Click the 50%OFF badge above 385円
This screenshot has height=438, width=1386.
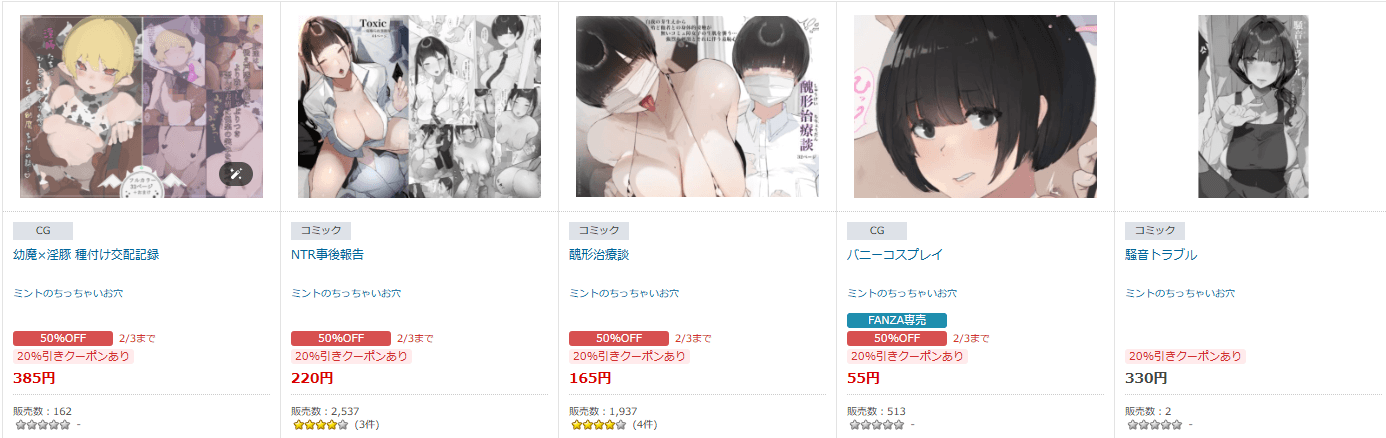[x=63, y=338]
